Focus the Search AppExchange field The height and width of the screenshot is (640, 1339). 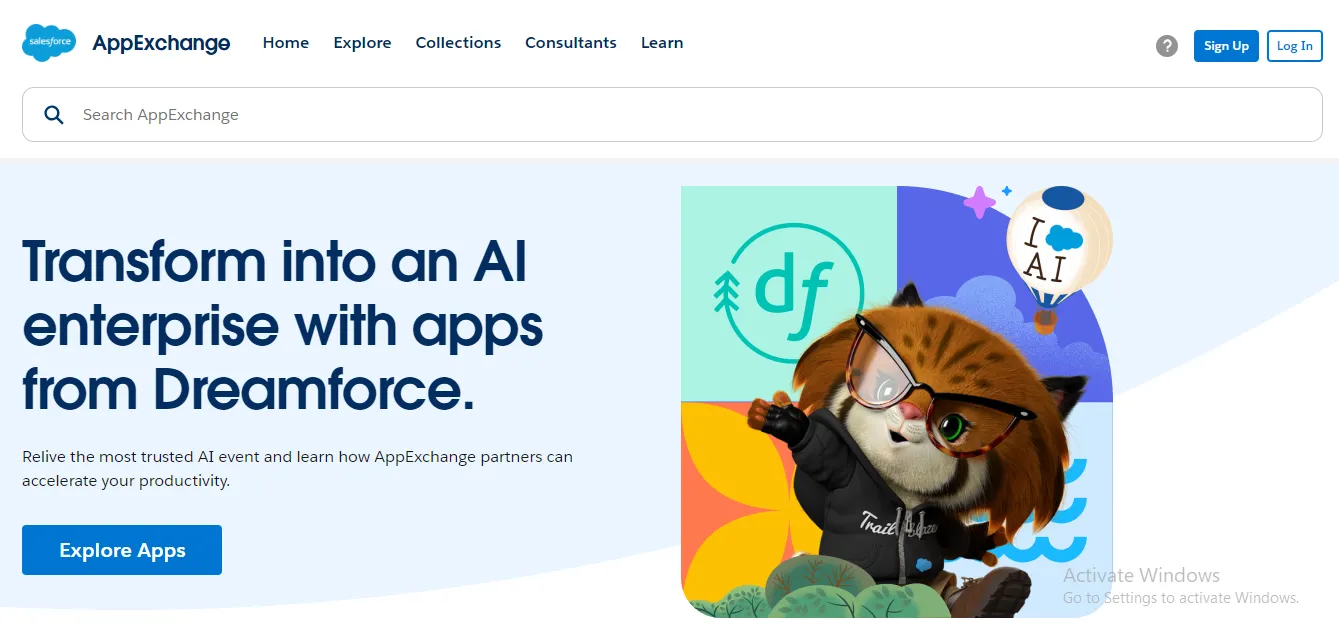tap(672, 114)
